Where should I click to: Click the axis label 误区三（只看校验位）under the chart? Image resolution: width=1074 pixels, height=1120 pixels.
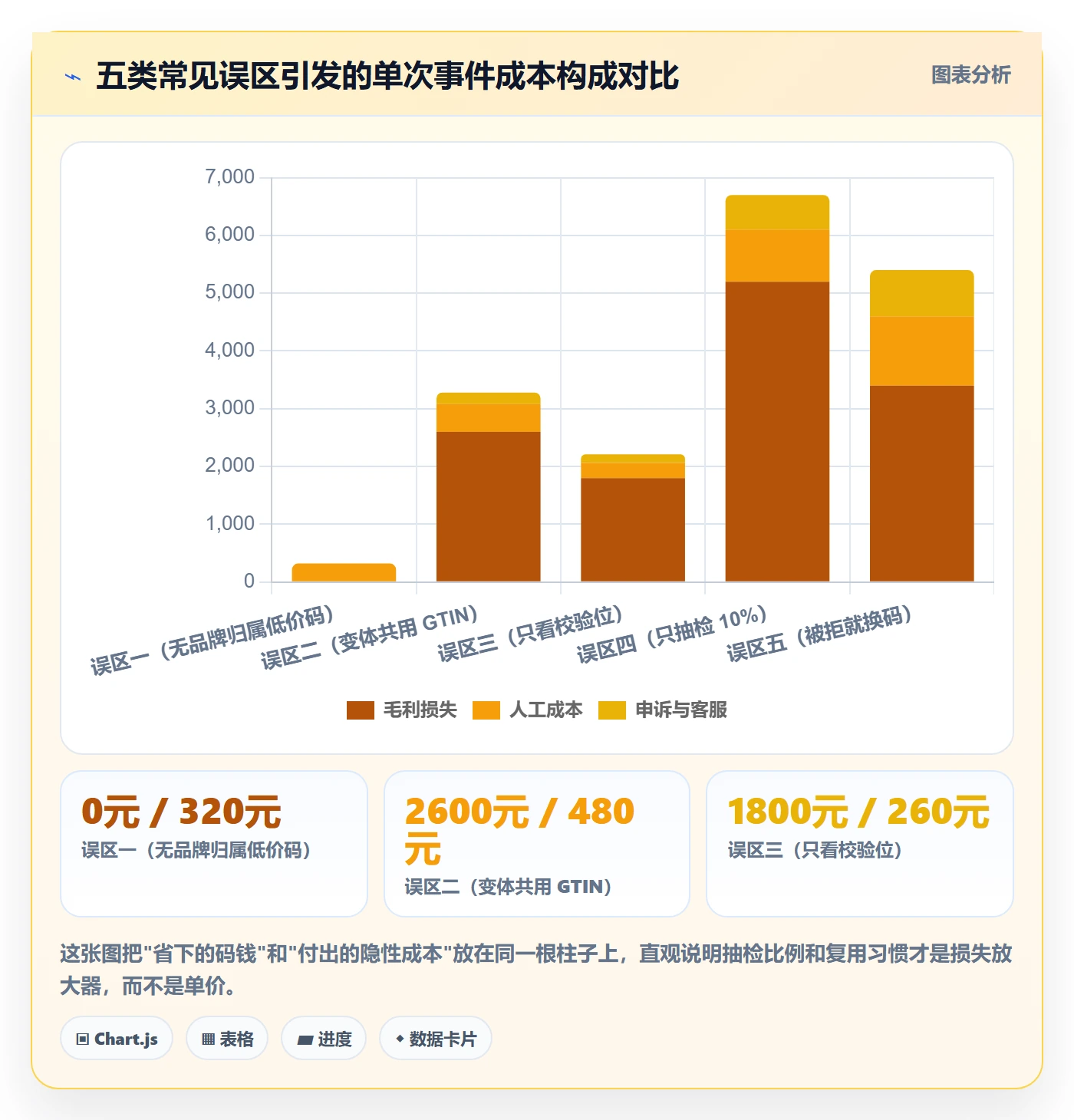[x=530, y=634]
